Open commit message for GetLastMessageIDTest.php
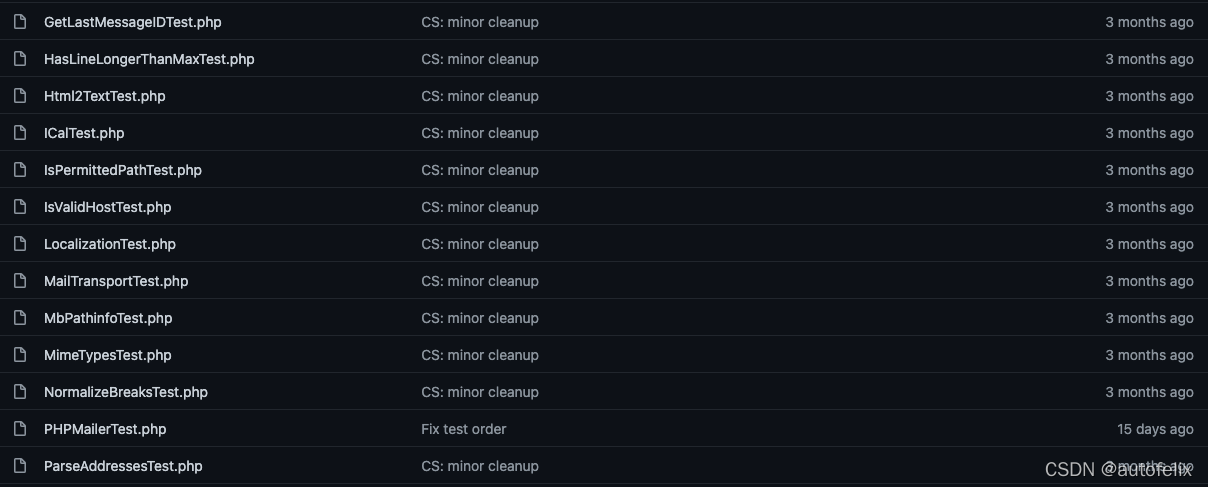This screenshot has width=1208, height=487. (480, 22)
